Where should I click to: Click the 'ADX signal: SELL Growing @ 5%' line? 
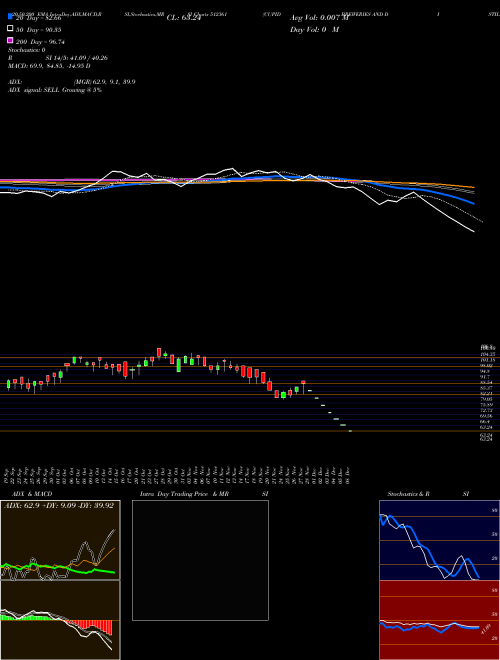pos(55,90)
